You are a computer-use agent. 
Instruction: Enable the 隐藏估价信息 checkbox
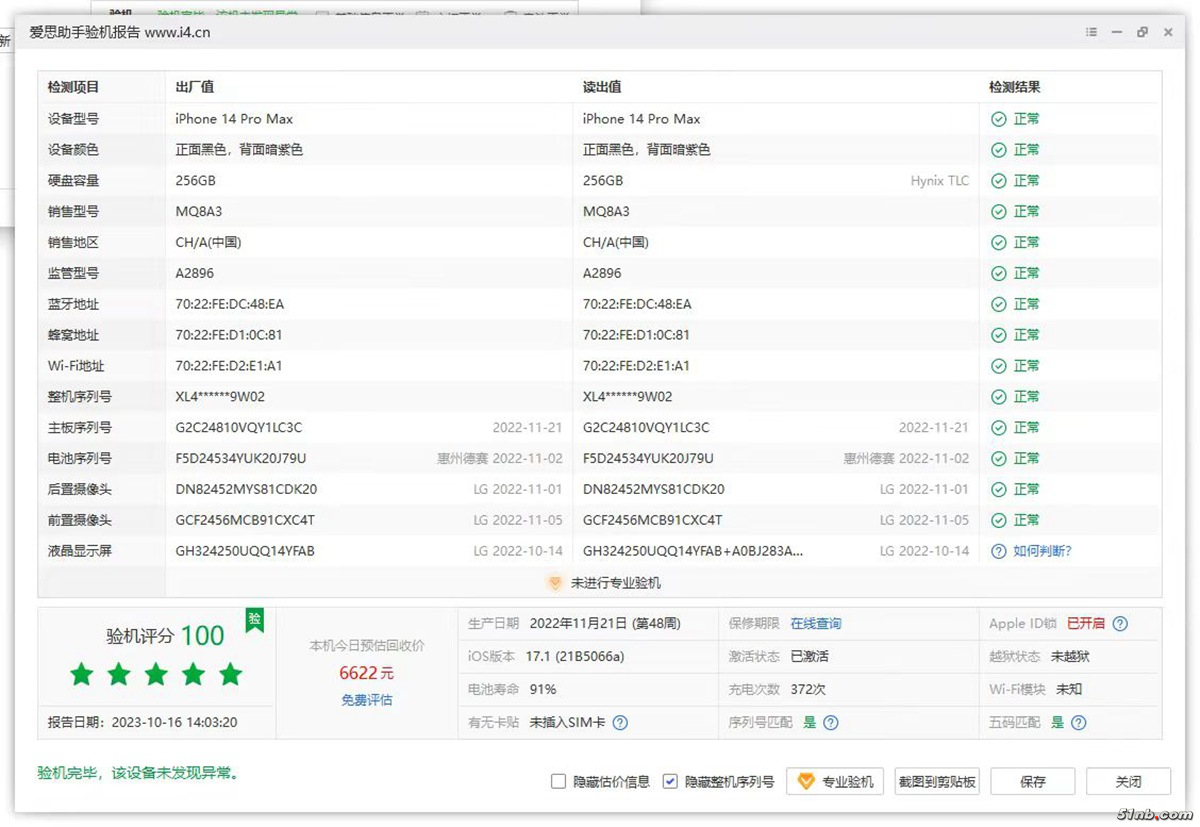point(559,782)
